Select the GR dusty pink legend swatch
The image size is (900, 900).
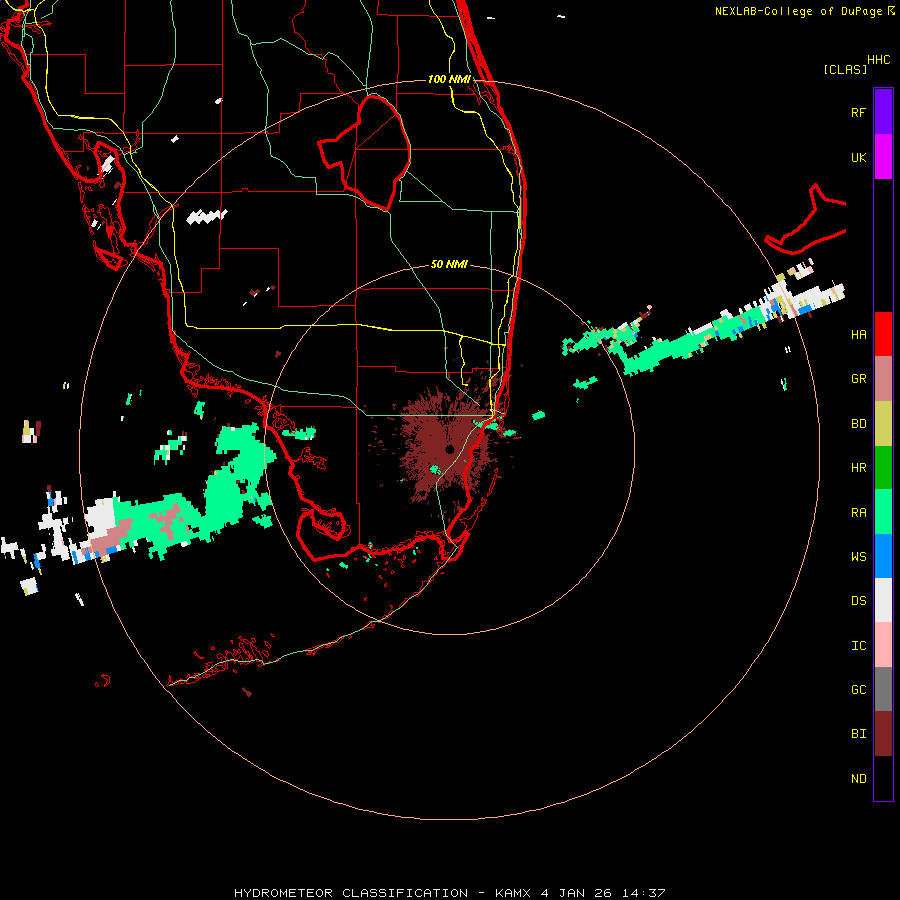883,379
